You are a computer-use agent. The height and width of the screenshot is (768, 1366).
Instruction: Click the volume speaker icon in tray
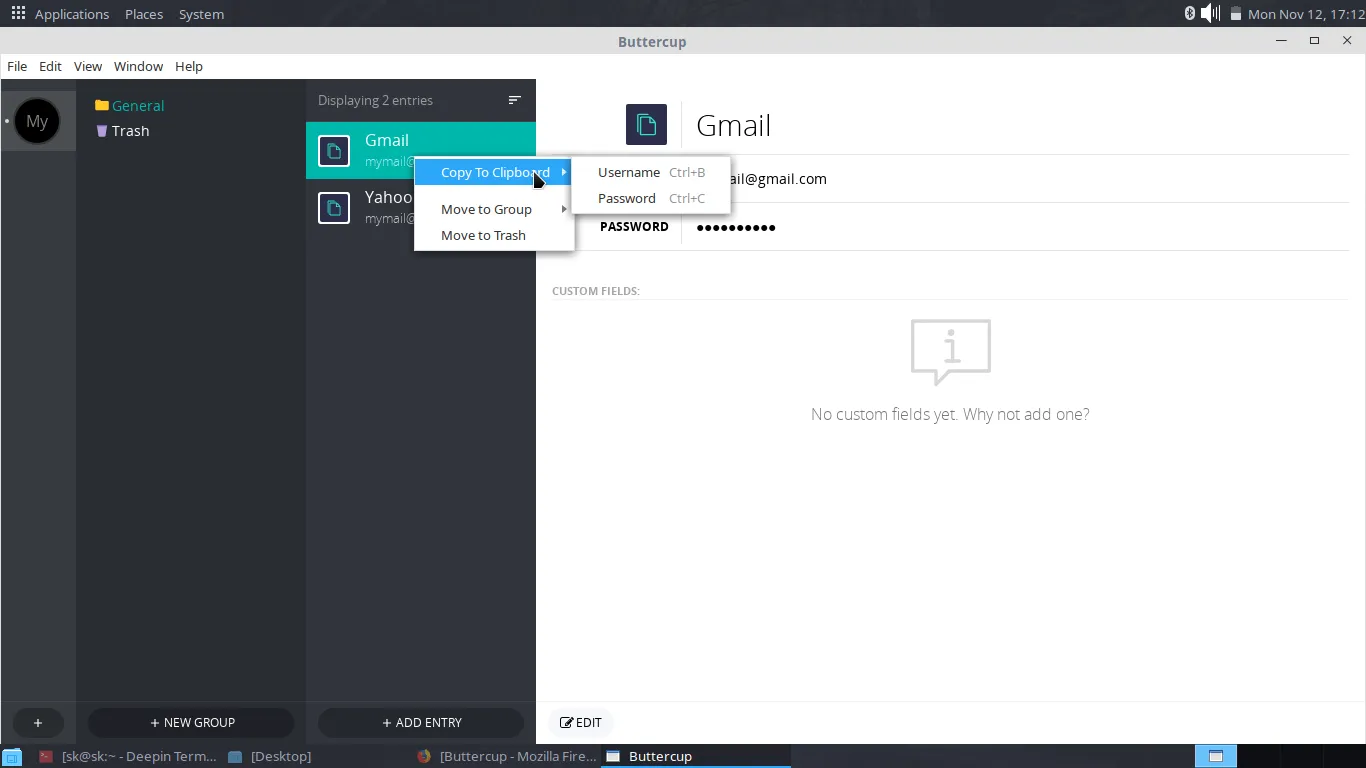[1210, 13]
